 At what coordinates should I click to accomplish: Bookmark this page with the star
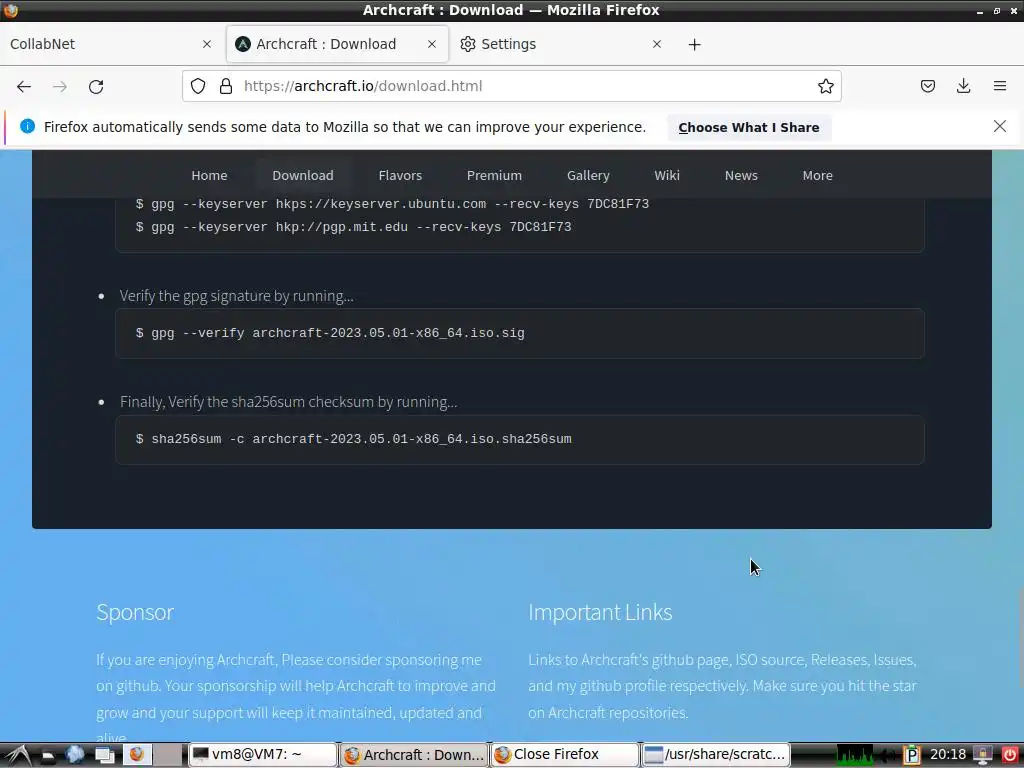point(825,86)
